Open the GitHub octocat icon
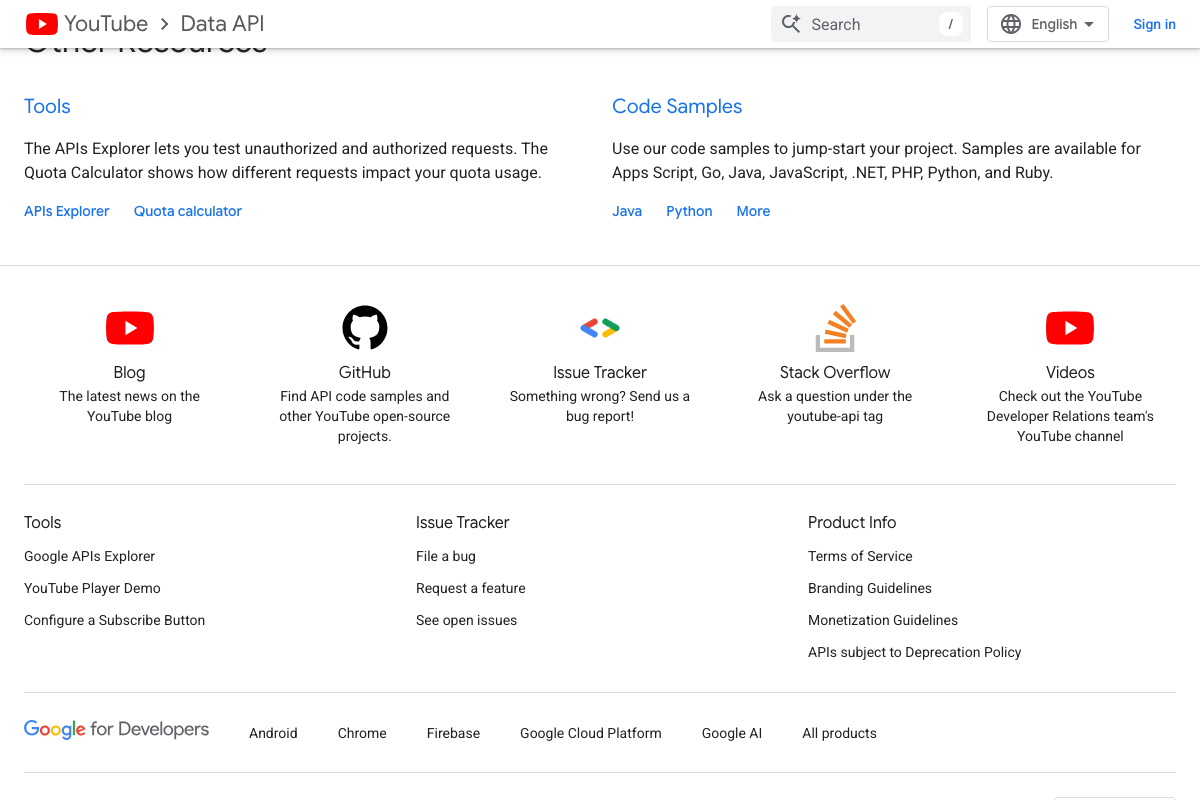This screenshot has height=800, width=1200. (x=365, y=328)
